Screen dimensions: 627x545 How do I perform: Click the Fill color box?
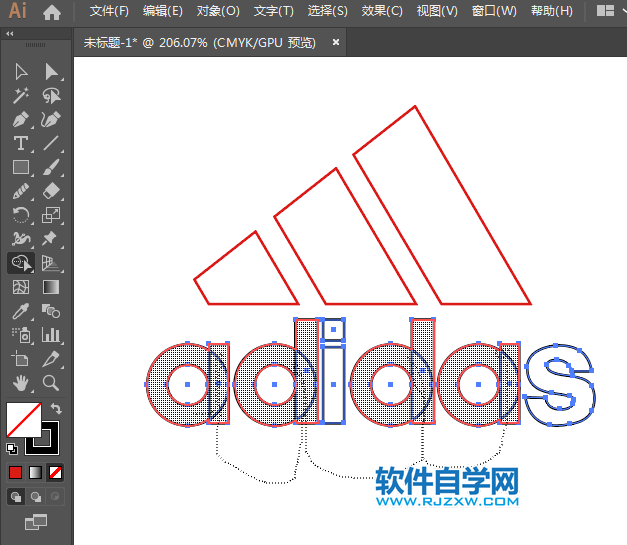coord(24,420)
